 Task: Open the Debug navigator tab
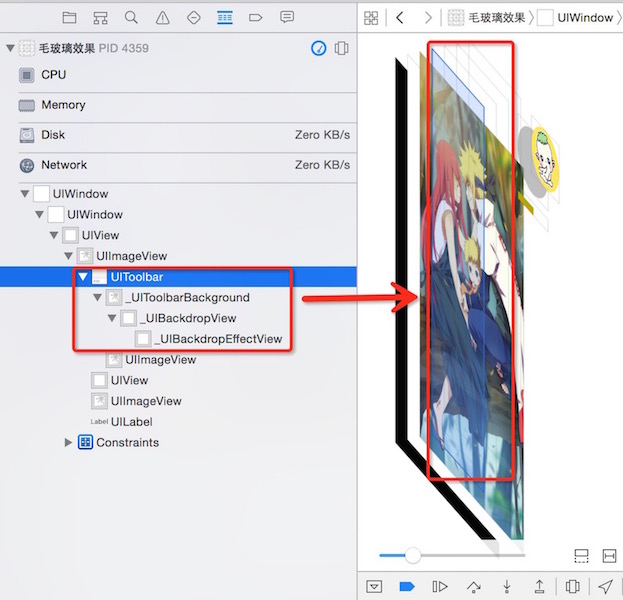point(225,18)
